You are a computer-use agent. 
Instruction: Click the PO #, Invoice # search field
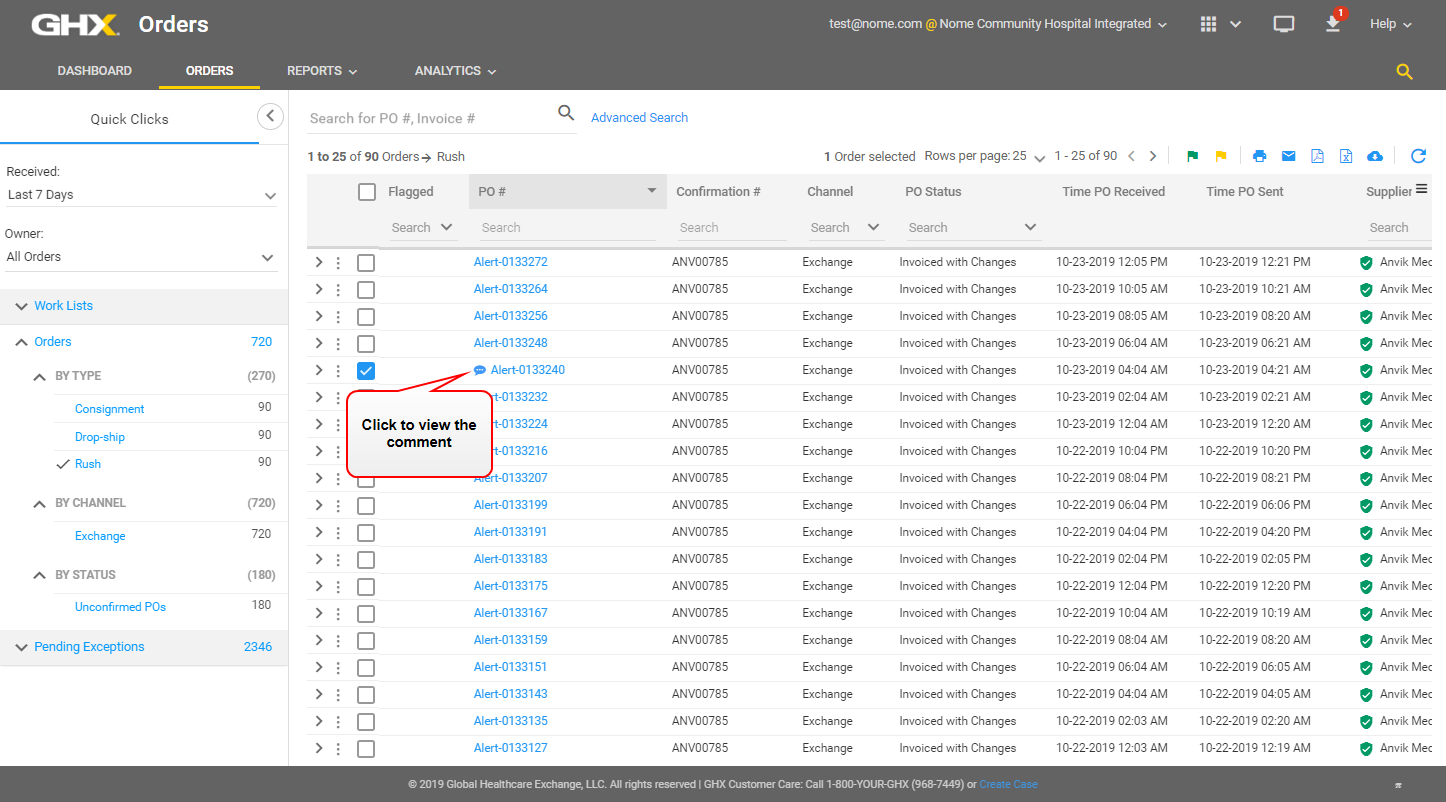428,118
